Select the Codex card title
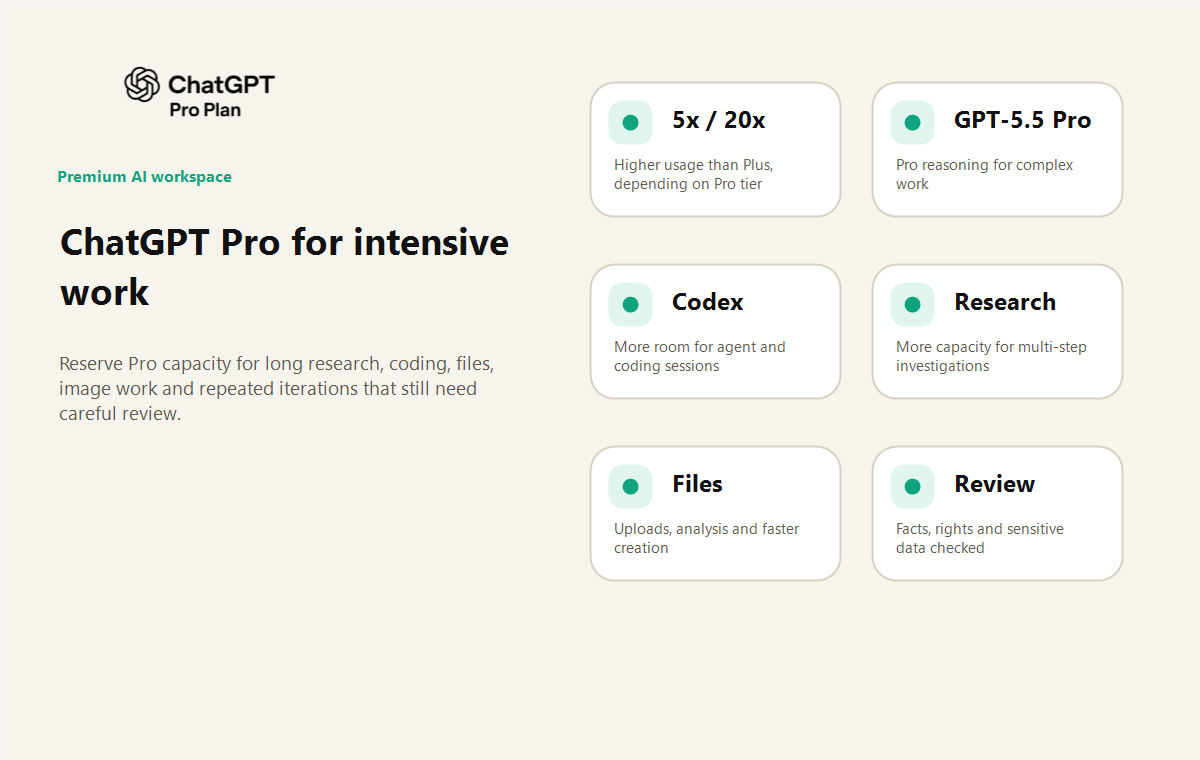The image size is (1200, 760). (708, 302)
